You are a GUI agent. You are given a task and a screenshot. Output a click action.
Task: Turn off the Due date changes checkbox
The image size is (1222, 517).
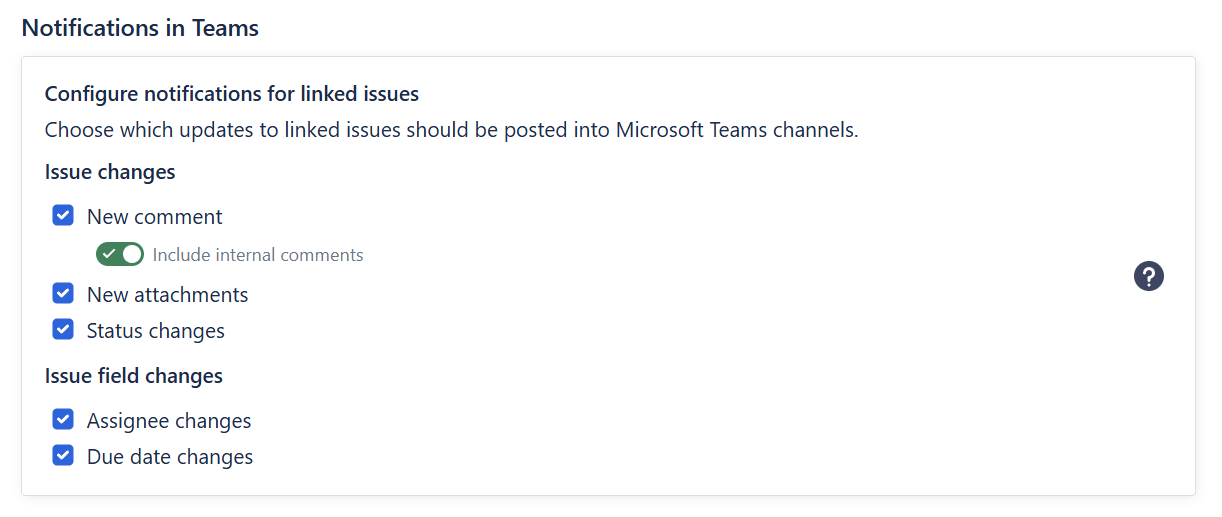(x=63, y=456)
